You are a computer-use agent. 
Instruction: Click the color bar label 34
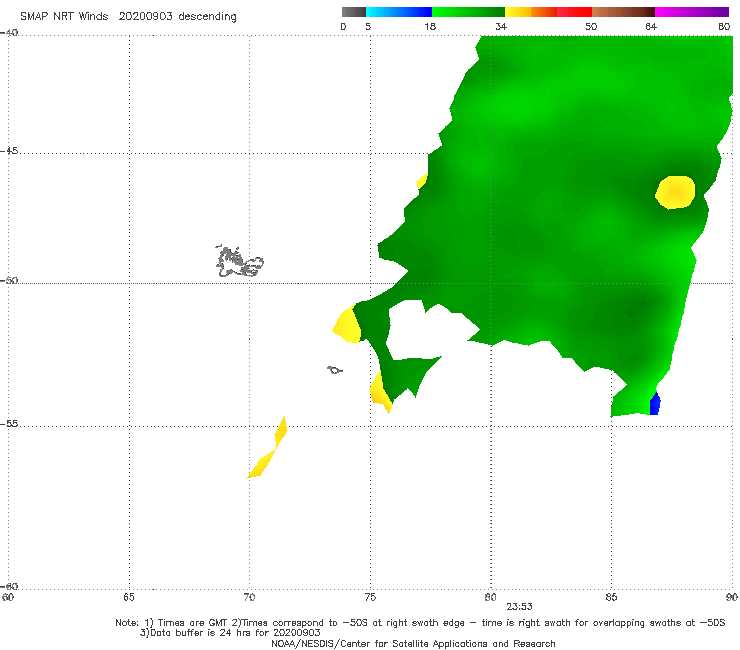[501, 26]
